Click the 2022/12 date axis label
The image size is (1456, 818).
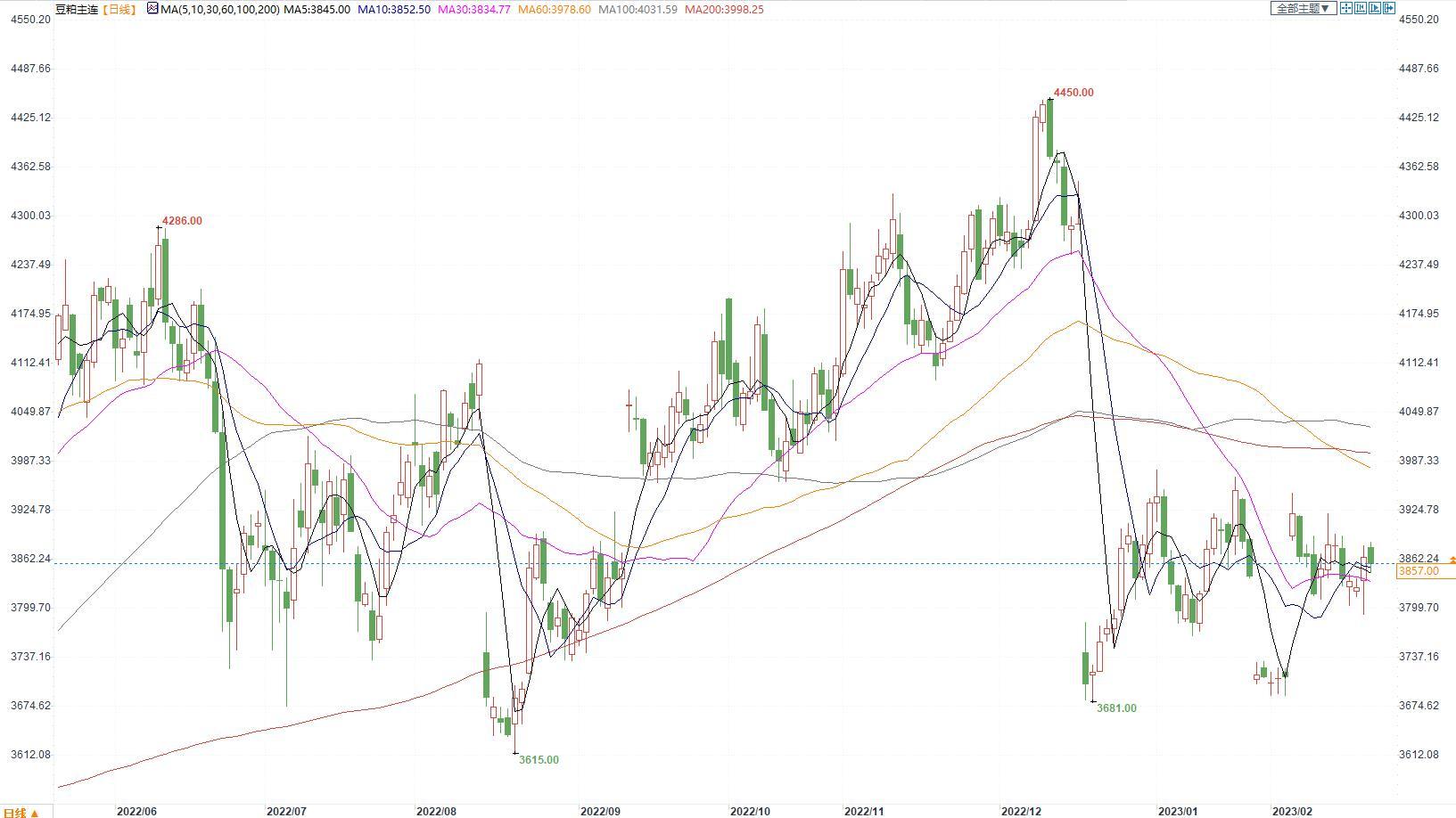coord(1021,811)
